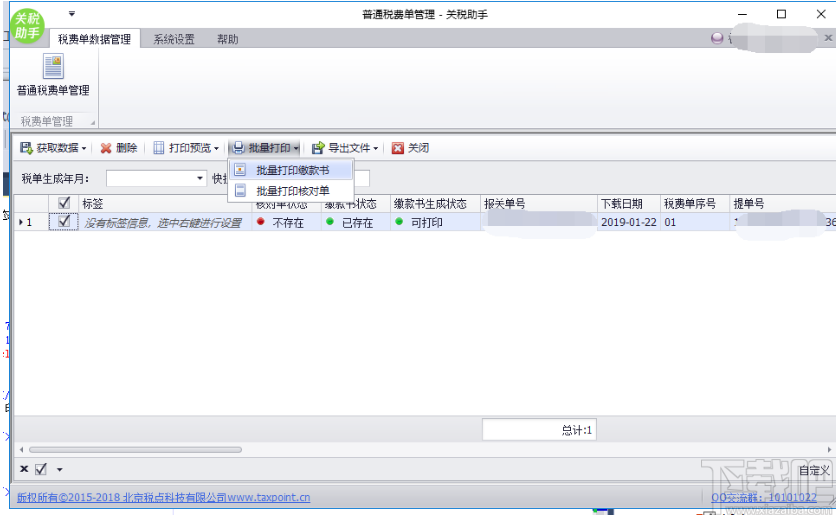The height and width of the screenshot is (515, 836).
Task: Click the 删除 red cross icon
Action: click(106, 148)
